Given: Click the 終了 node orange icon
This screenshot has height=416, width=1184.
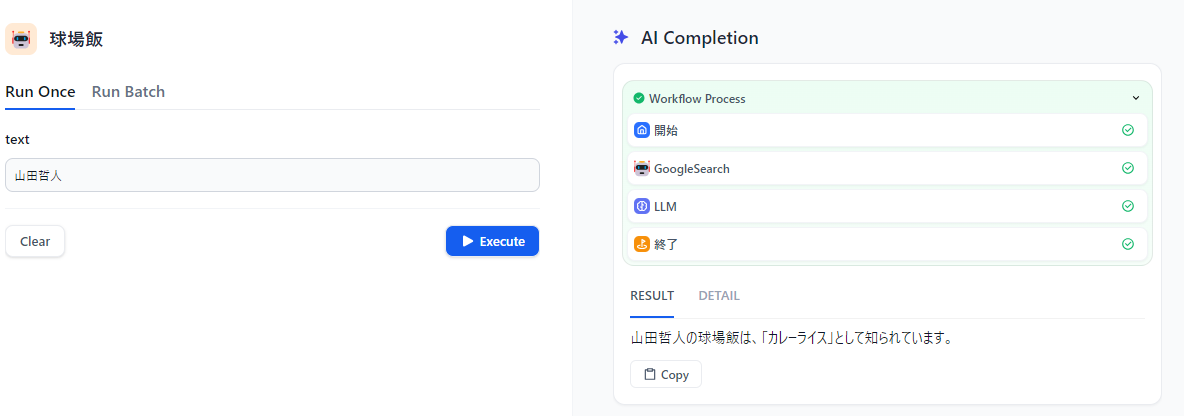Looking at the screenshot, I should (642, 244).
